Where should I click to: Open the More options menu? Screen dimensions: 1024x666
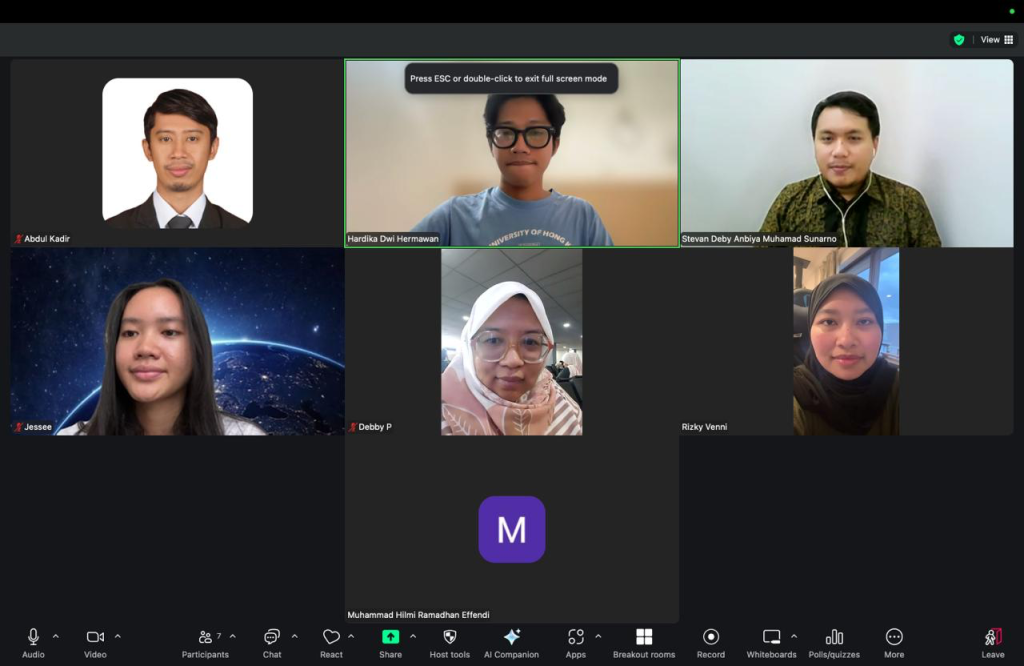pyautogui.click(x=894, y=642)
